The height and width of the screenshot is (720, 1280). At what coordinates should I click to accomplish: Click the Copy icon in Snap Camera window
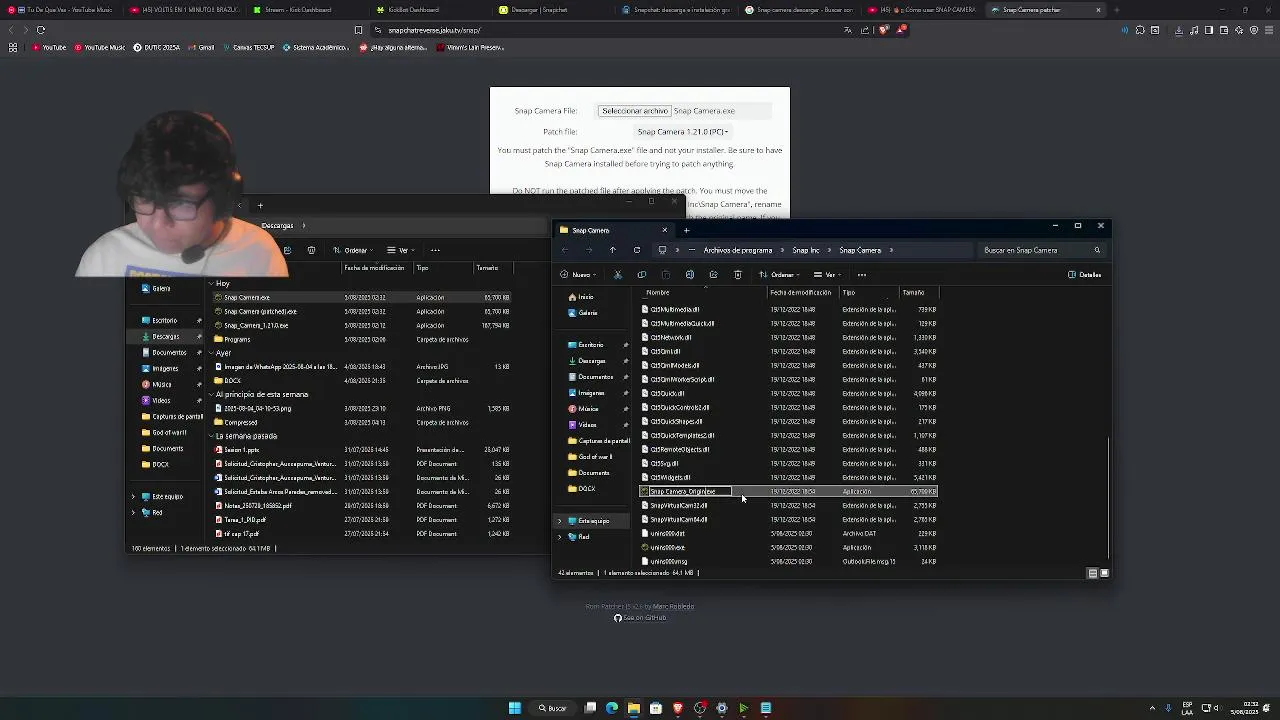642,275
